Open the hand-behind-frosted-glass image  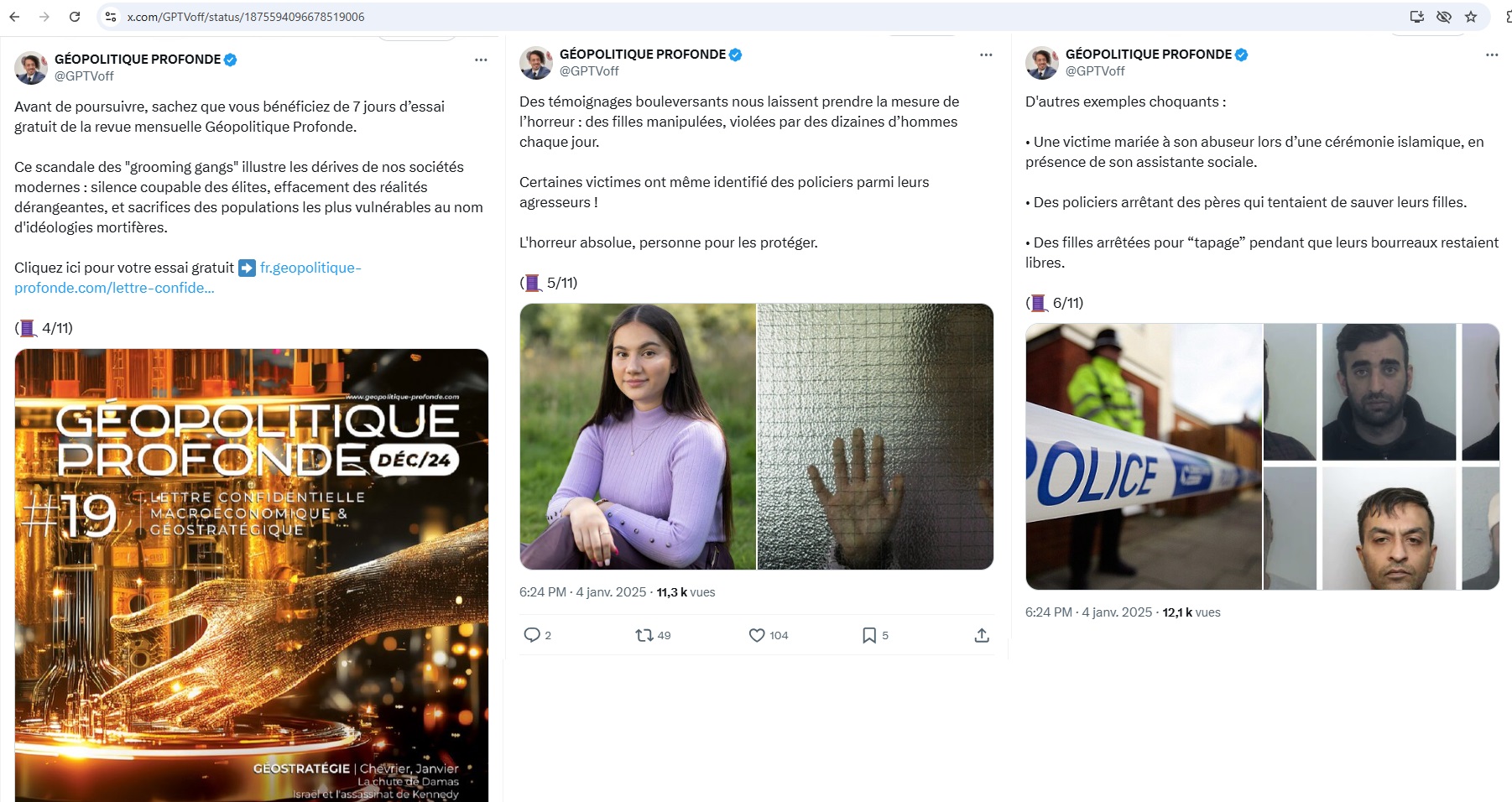coord(875,436)
